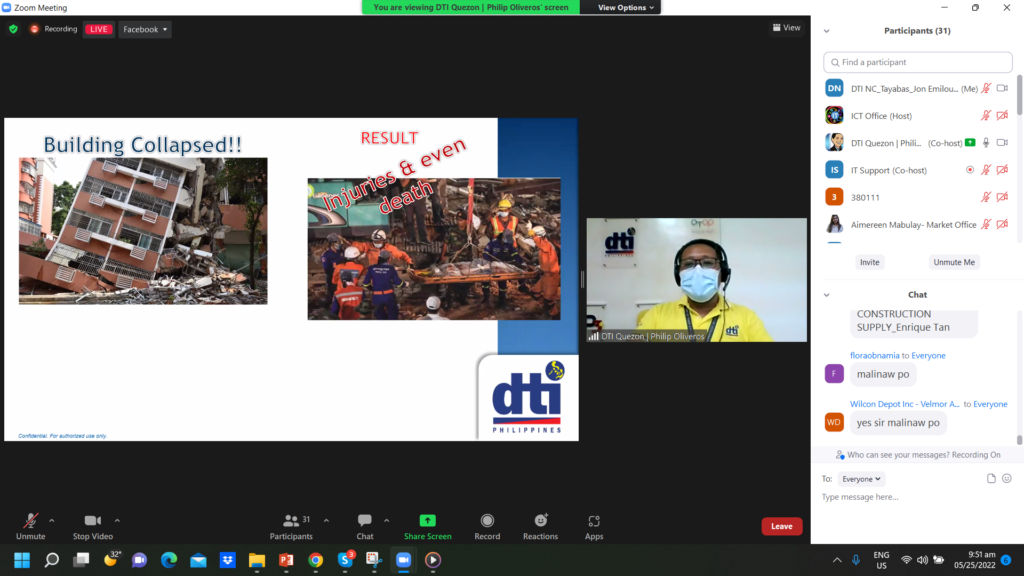The width and height of the screenshot is (1024, 576).
Task: Click the red Leave button
Action: point(781,526)
